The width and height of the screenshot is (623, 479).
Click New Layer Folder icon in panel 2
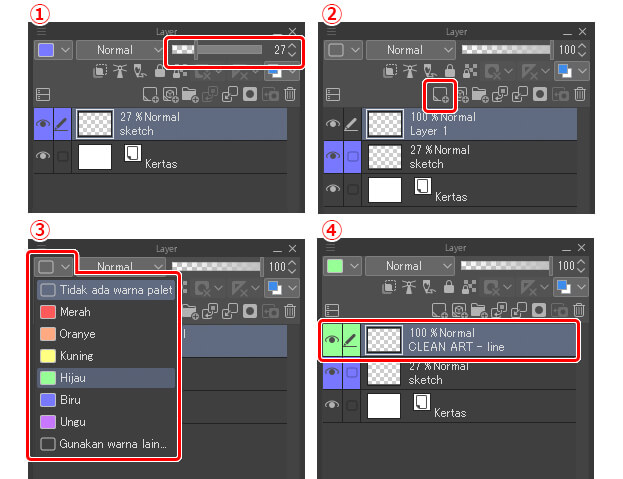(x=480, y=95)
